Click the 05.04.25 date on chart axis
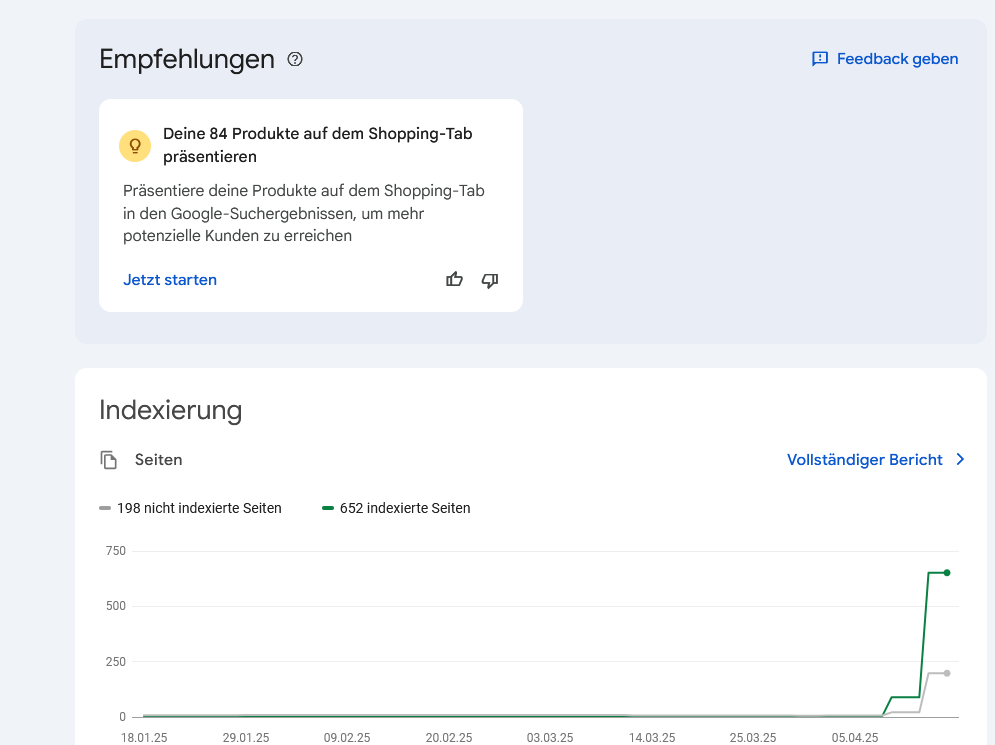This screenshot has width=995, height=745. point(853,738)
